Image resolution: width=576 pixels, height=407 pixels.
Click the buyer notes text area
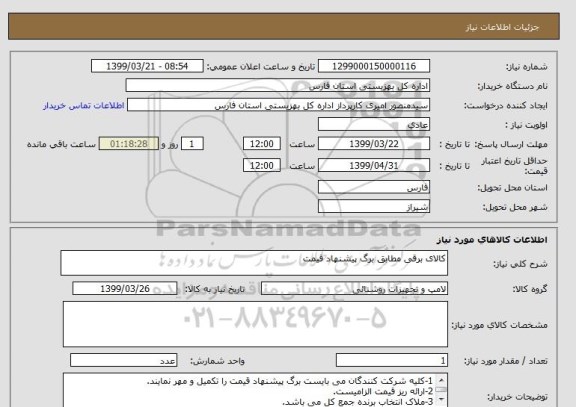click(x=255, y=390)
